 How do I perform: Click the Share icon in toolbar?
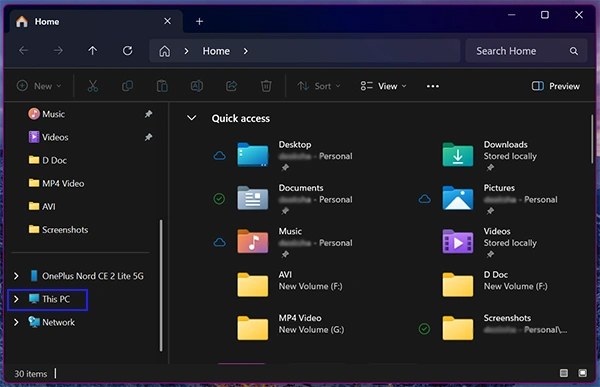pos(232,86)
